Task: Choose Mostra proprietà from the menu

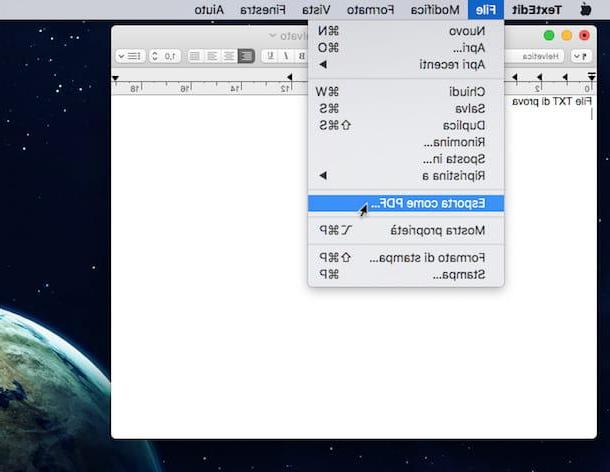Action: tap(406, 230)
